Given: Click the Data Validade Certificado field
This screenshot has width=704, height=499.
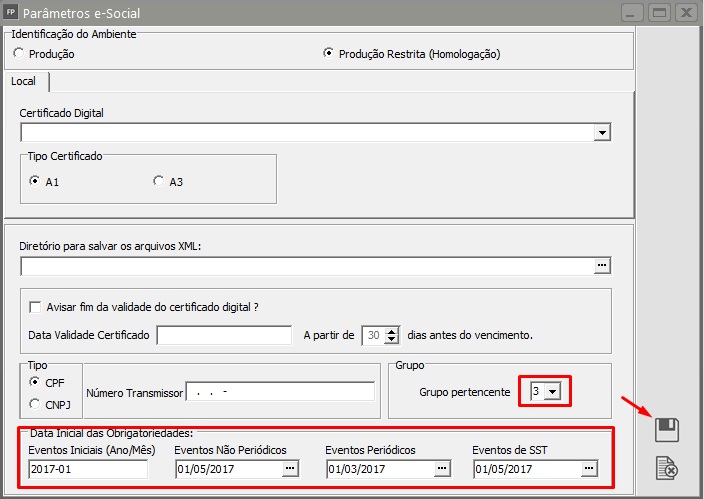Looking at the screenshot, I should tap(223, 335).
